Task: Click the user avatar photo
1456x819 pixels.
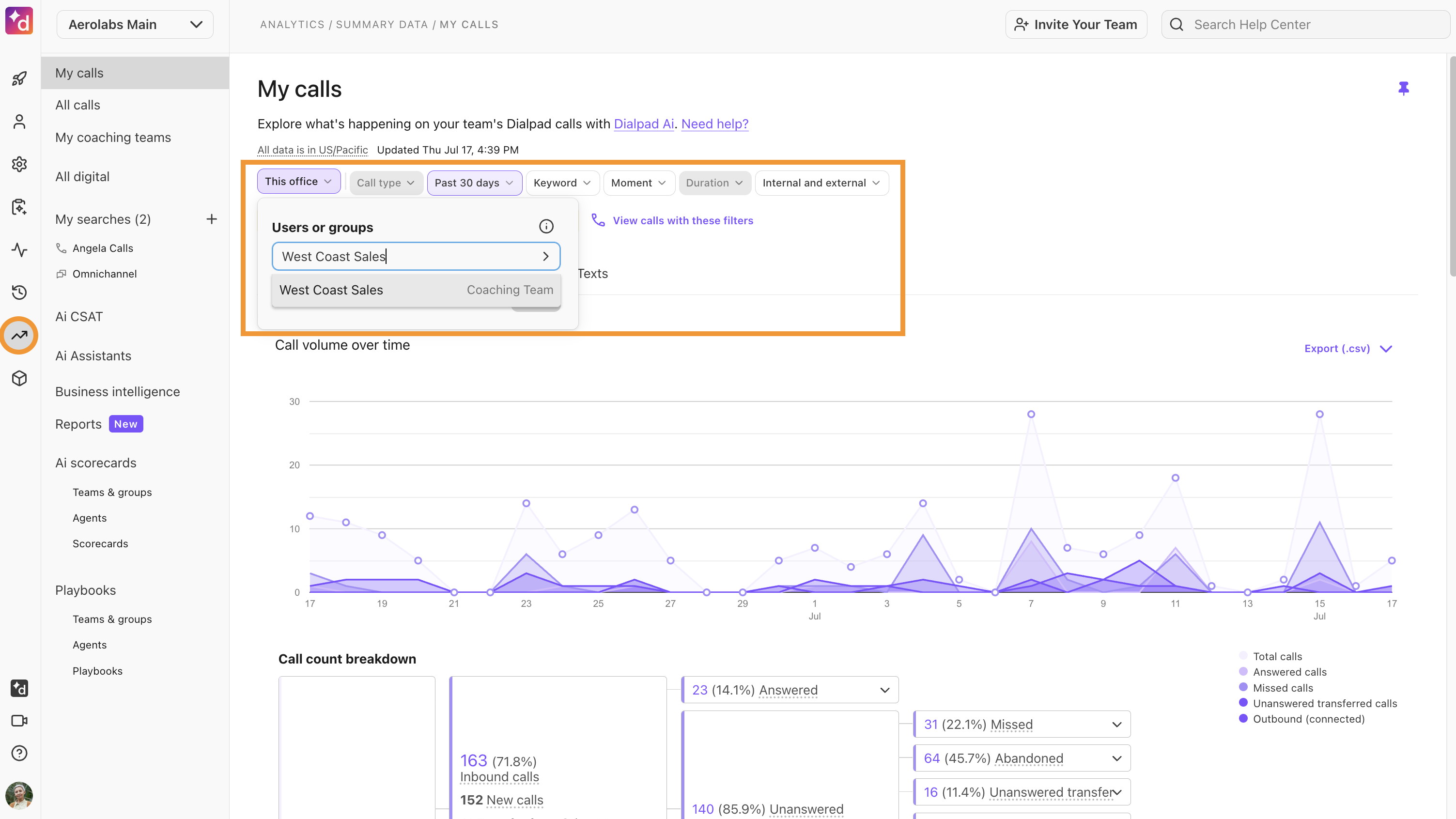Action: coord(19,796)
